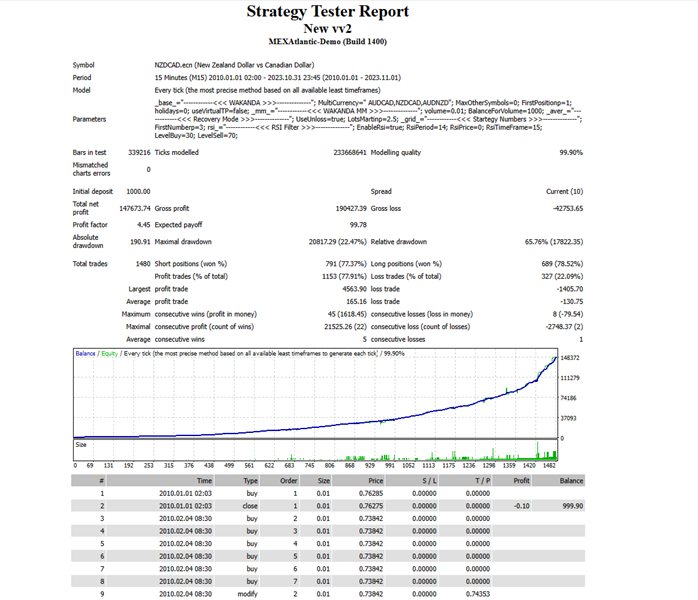Select the -0.10 profit in row 2

point(522,506)
